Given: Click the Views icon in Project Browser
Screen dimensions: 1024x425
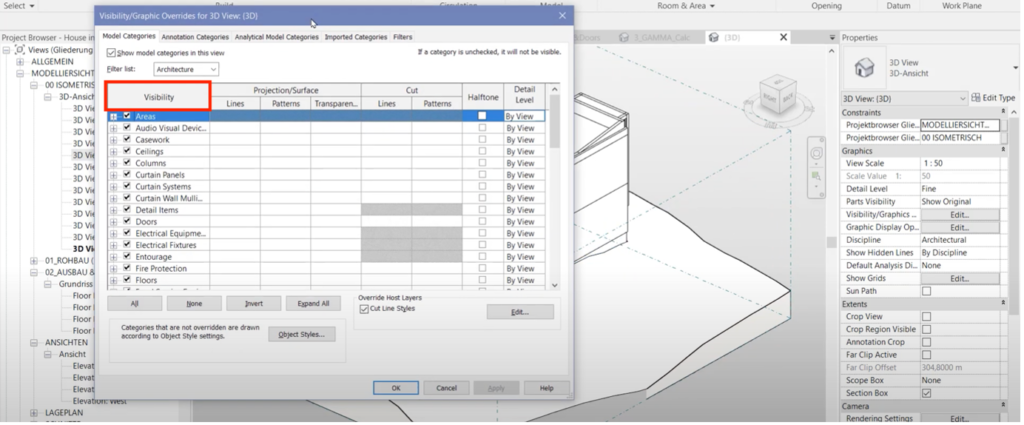Looking at the screenshot, I should click(20, 50).
